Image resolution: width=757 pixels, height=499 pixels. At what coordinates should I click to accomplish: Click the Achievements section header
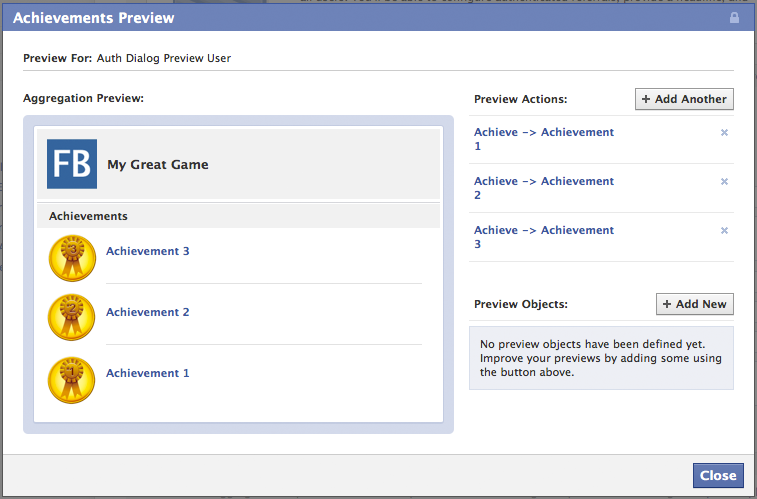coord(88,215)
